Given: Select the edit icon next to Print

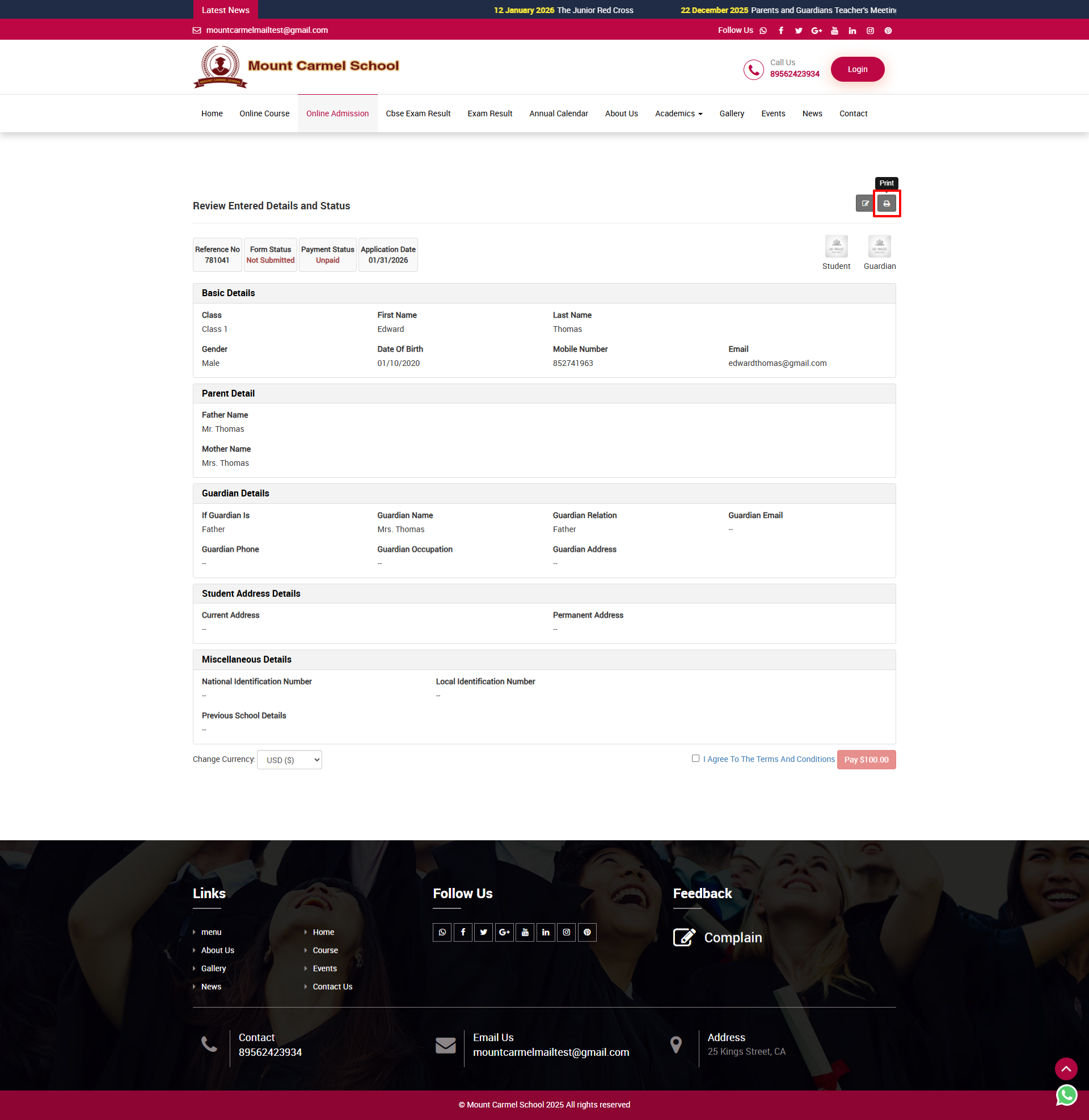Looking at the screenshot, I should pyautogui.click(x=865, y=203).
